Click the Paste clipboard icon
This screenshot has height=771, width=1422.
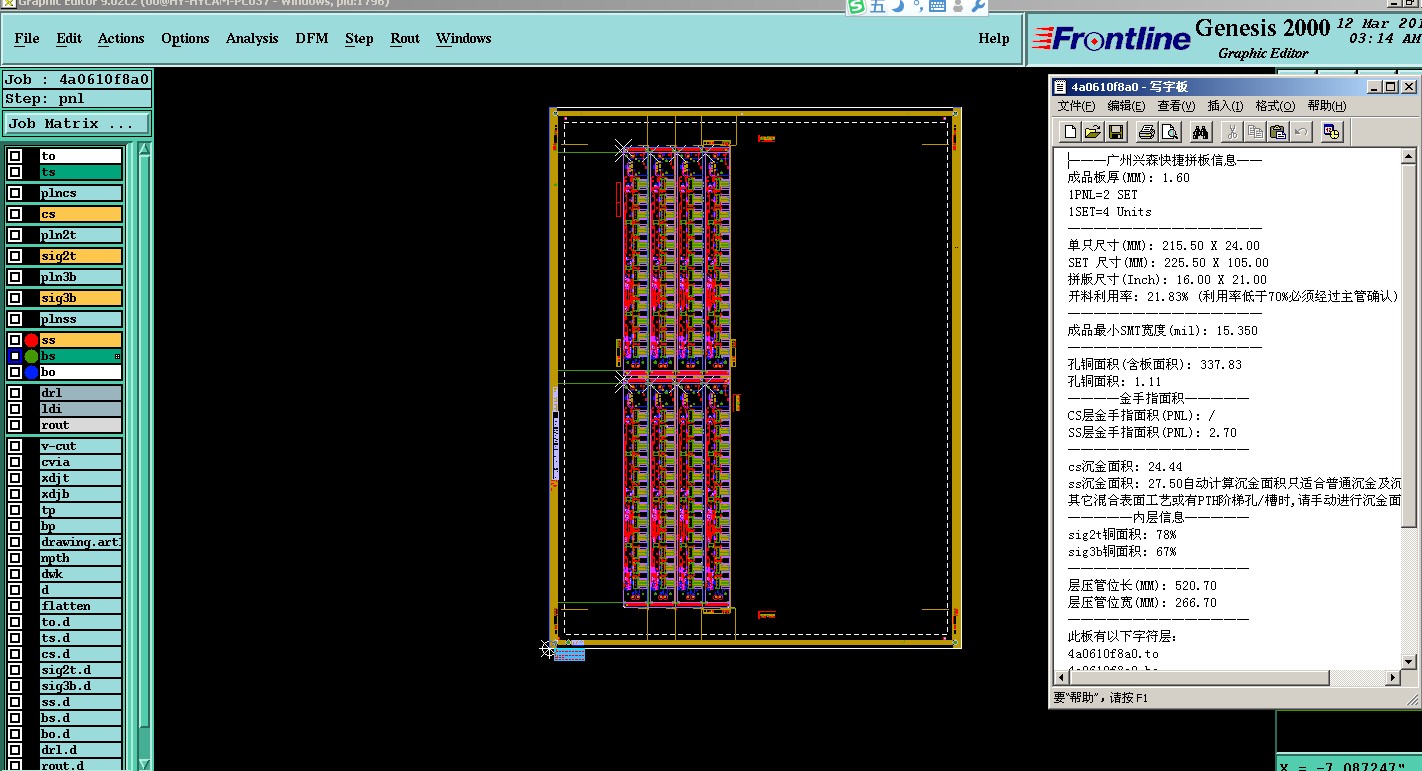click(1277, 132)
